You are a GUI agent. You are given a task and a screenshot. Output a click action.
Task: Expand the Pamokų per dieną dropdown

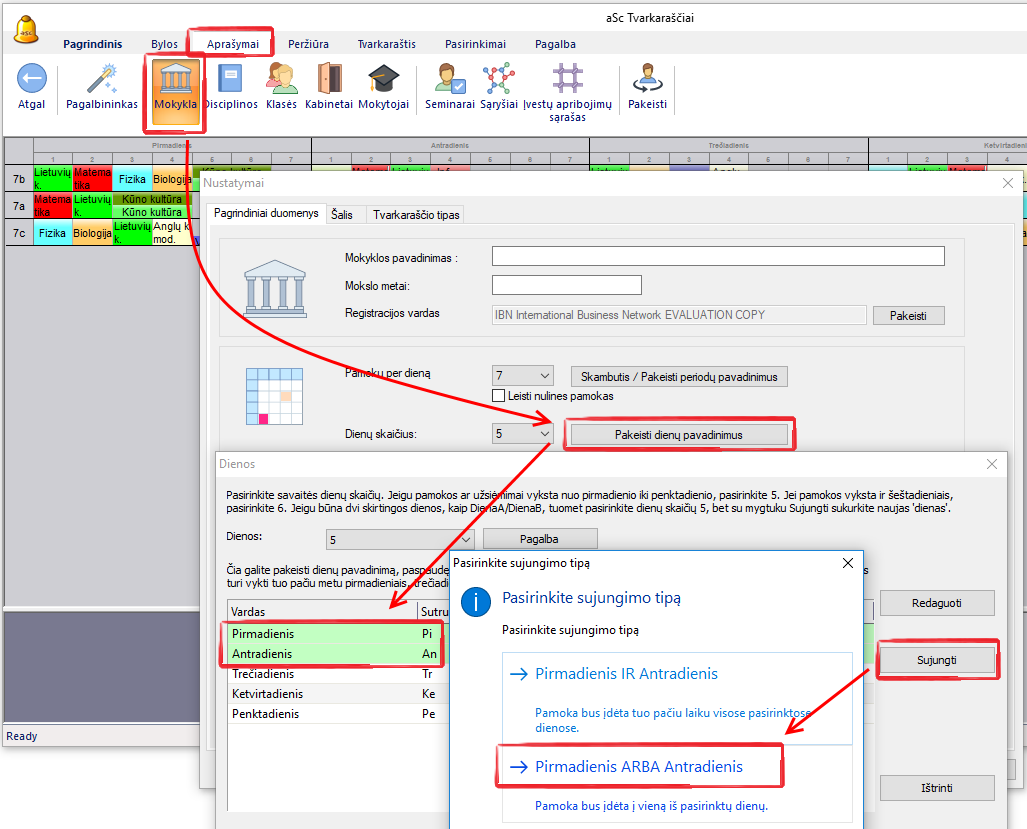point(544,376)
